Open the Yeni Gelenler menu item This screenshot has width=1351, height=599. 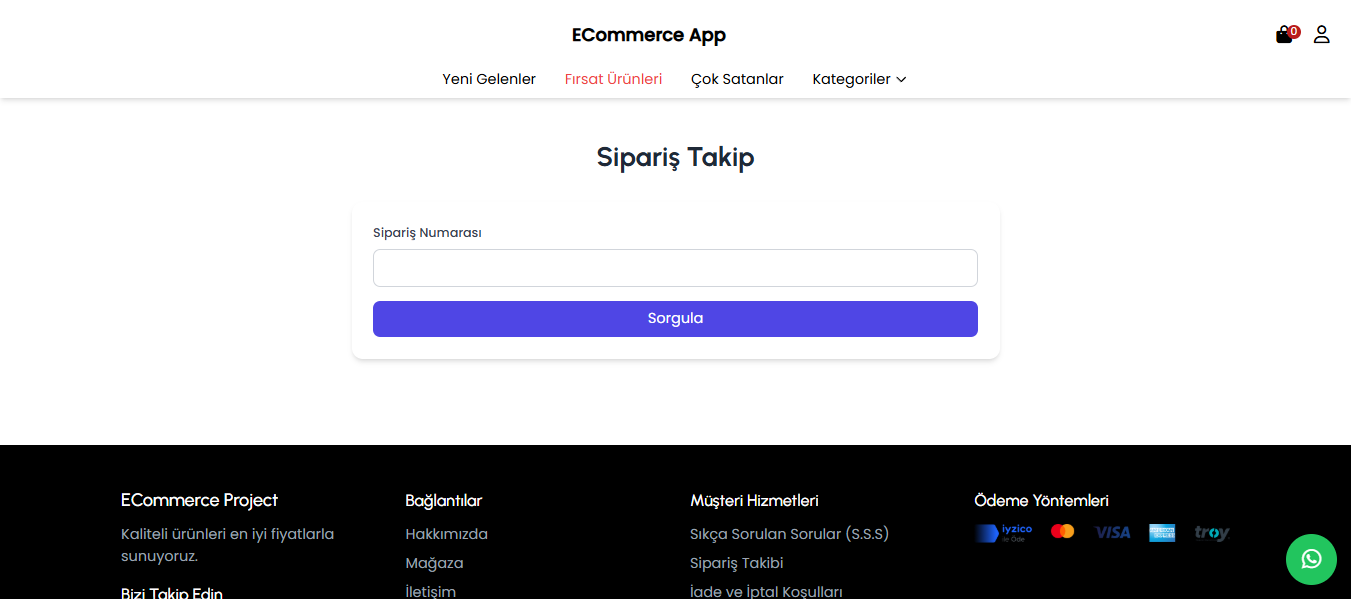[x=489, y=79]
